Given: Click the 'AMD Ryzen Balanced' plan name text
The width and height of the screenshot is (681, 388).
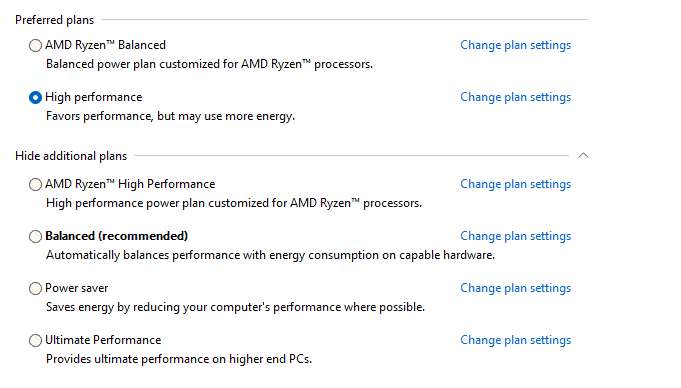Looking at the screenshot, I should [x=106, y=45].
